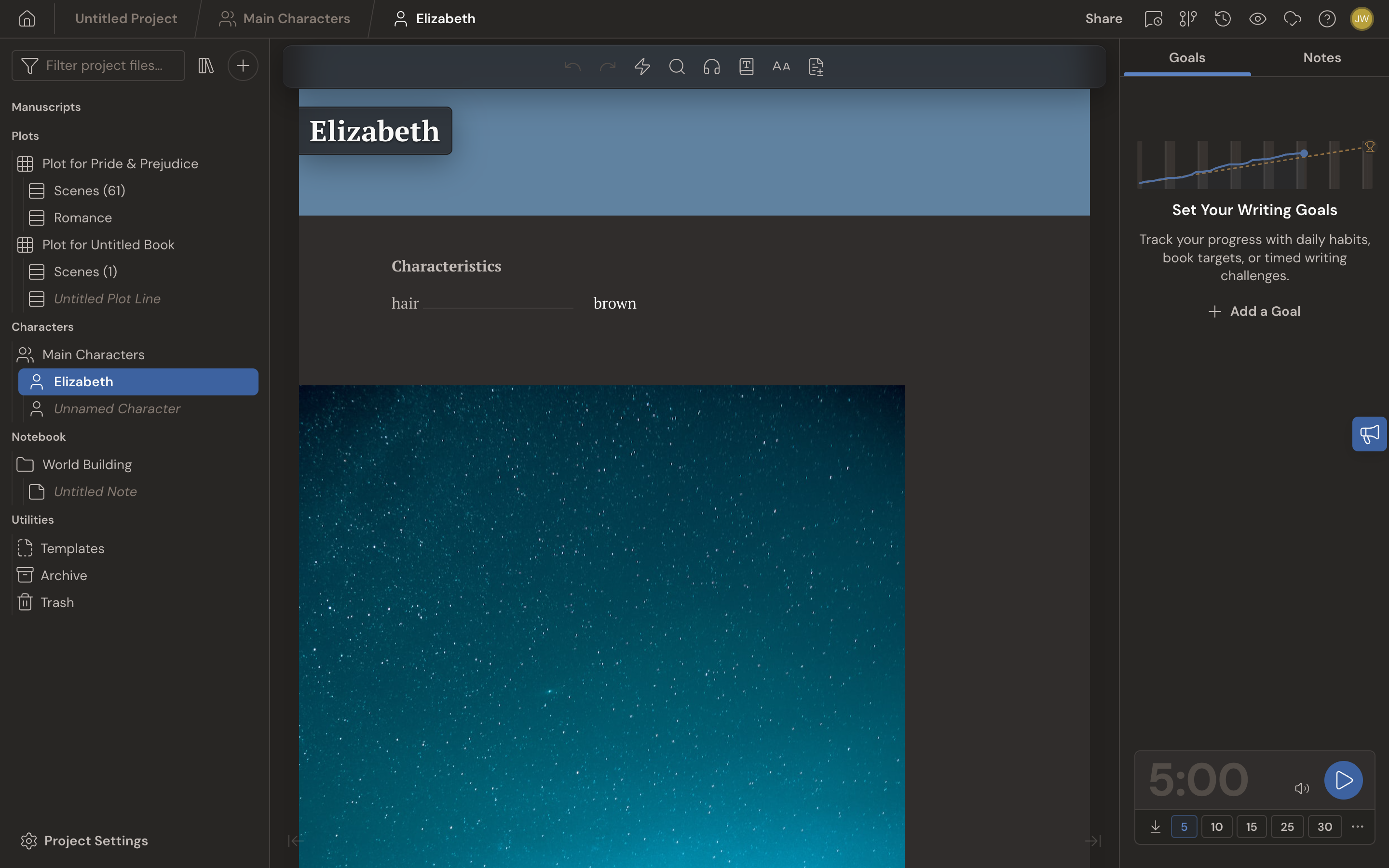The height and width of the screenshot is (868, 1389).
Task: Open Main Characters breadcrumb tab
Action: (285, 19)
